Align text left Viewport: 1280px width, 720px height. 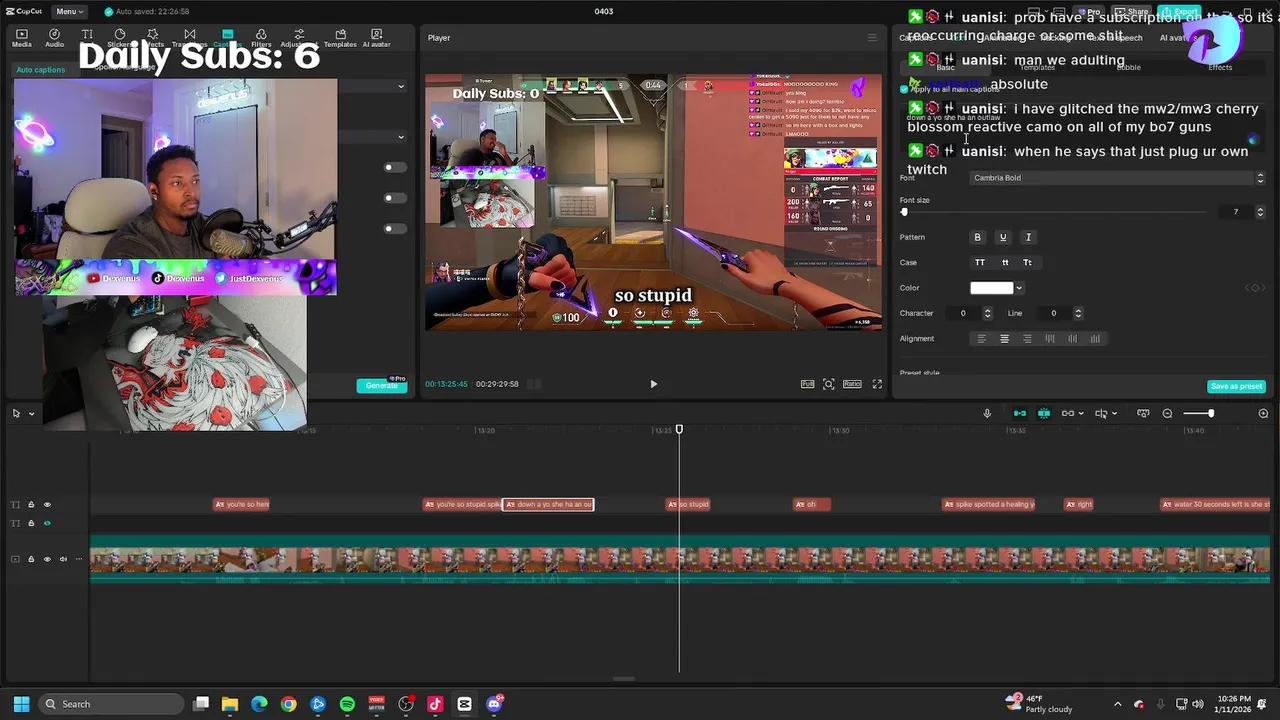981,339
